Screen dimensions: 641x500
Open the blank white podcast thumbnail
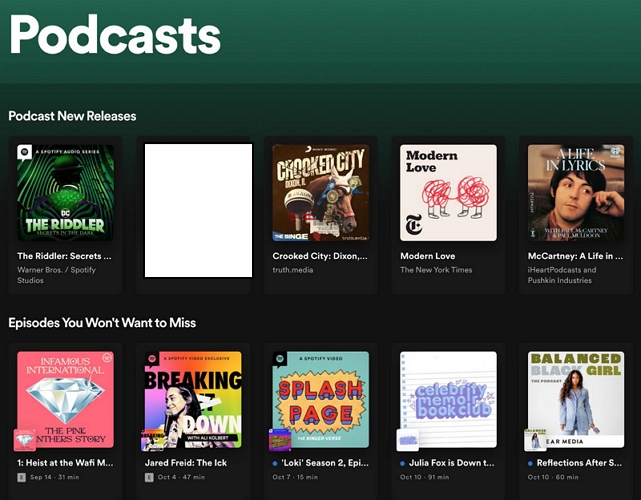point(198,210)
